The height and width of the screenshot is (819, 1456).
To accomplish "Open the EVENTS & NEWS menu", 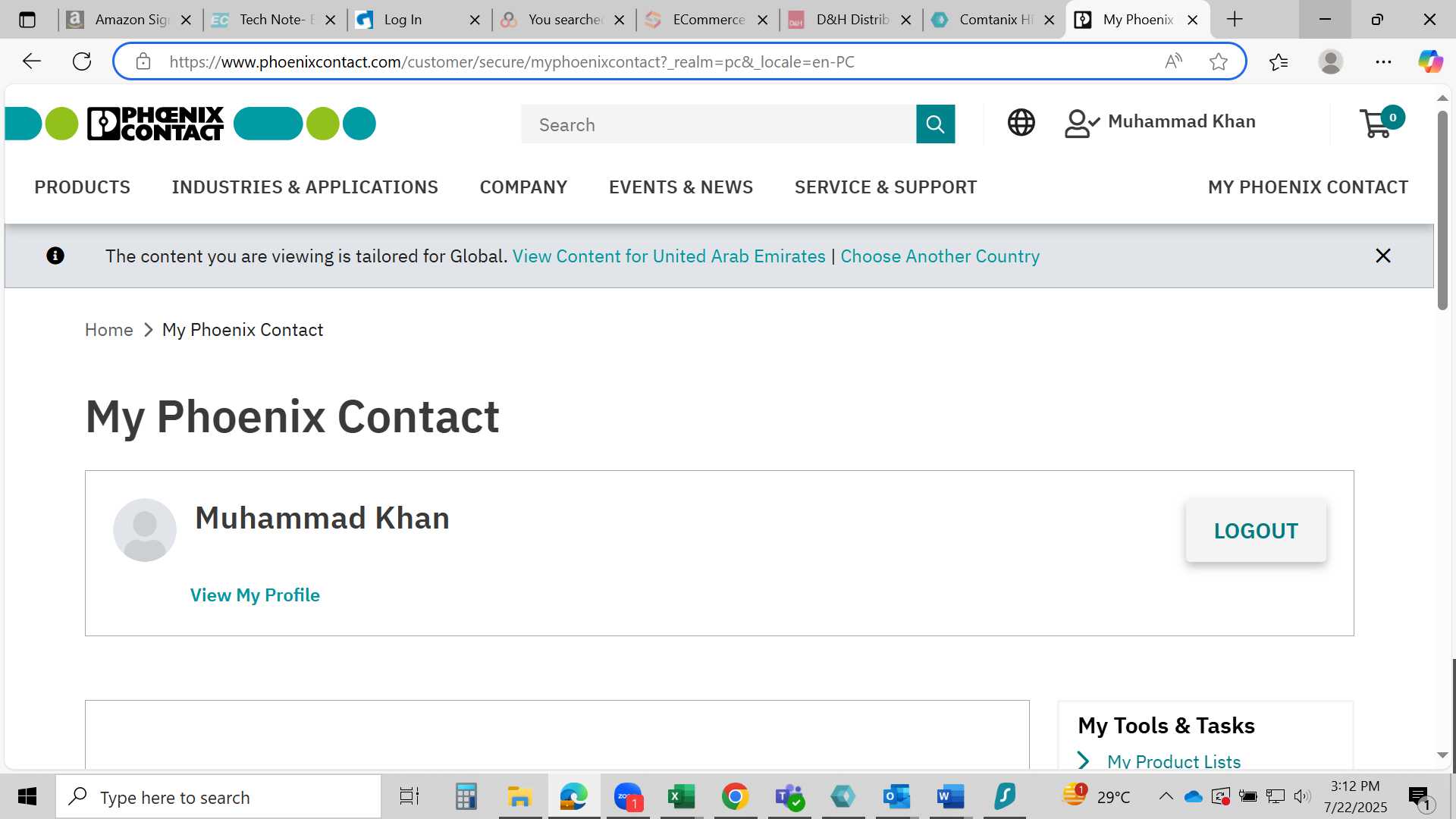I will point(681,187).
